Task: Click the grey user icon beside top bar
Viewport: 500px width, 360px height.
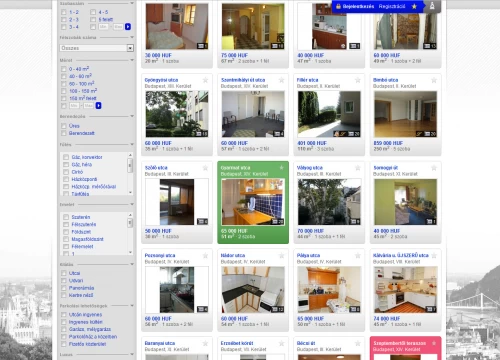Action: click(432, 6)
